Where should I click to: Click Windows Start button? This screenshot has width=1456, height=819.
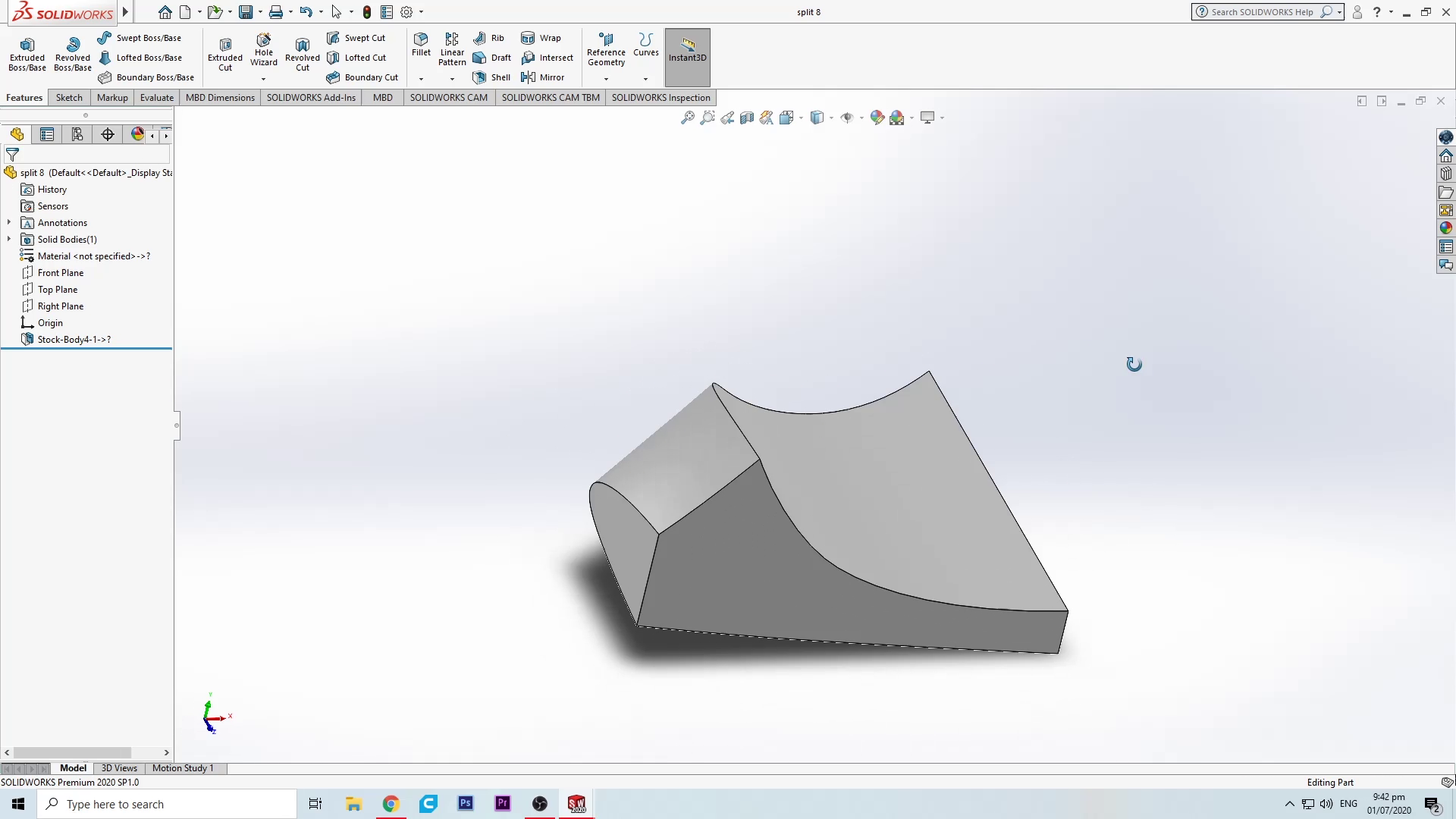point(18,804)
